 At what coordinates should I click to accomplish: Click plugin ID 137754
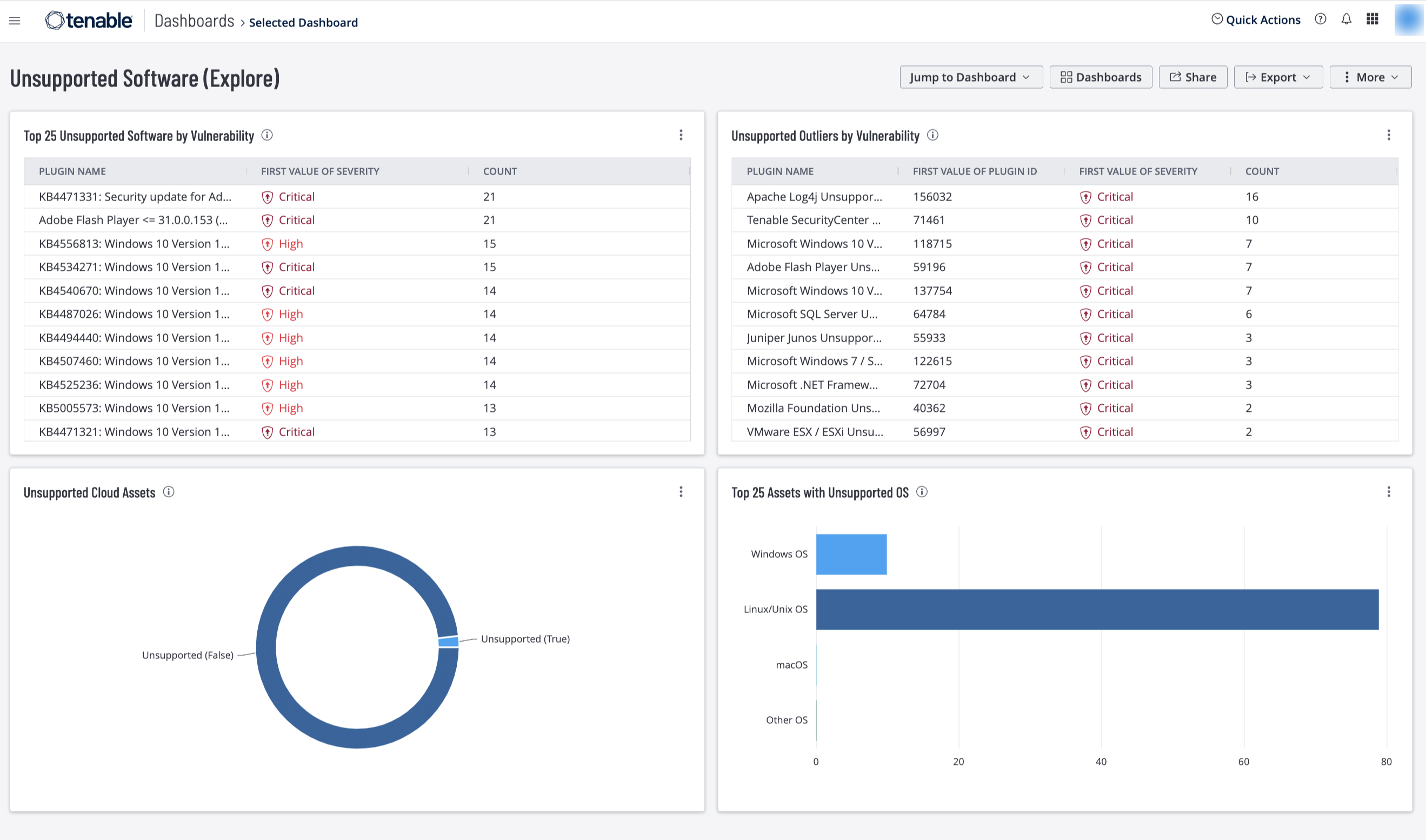pyautogui.click(x=932, y=291)
